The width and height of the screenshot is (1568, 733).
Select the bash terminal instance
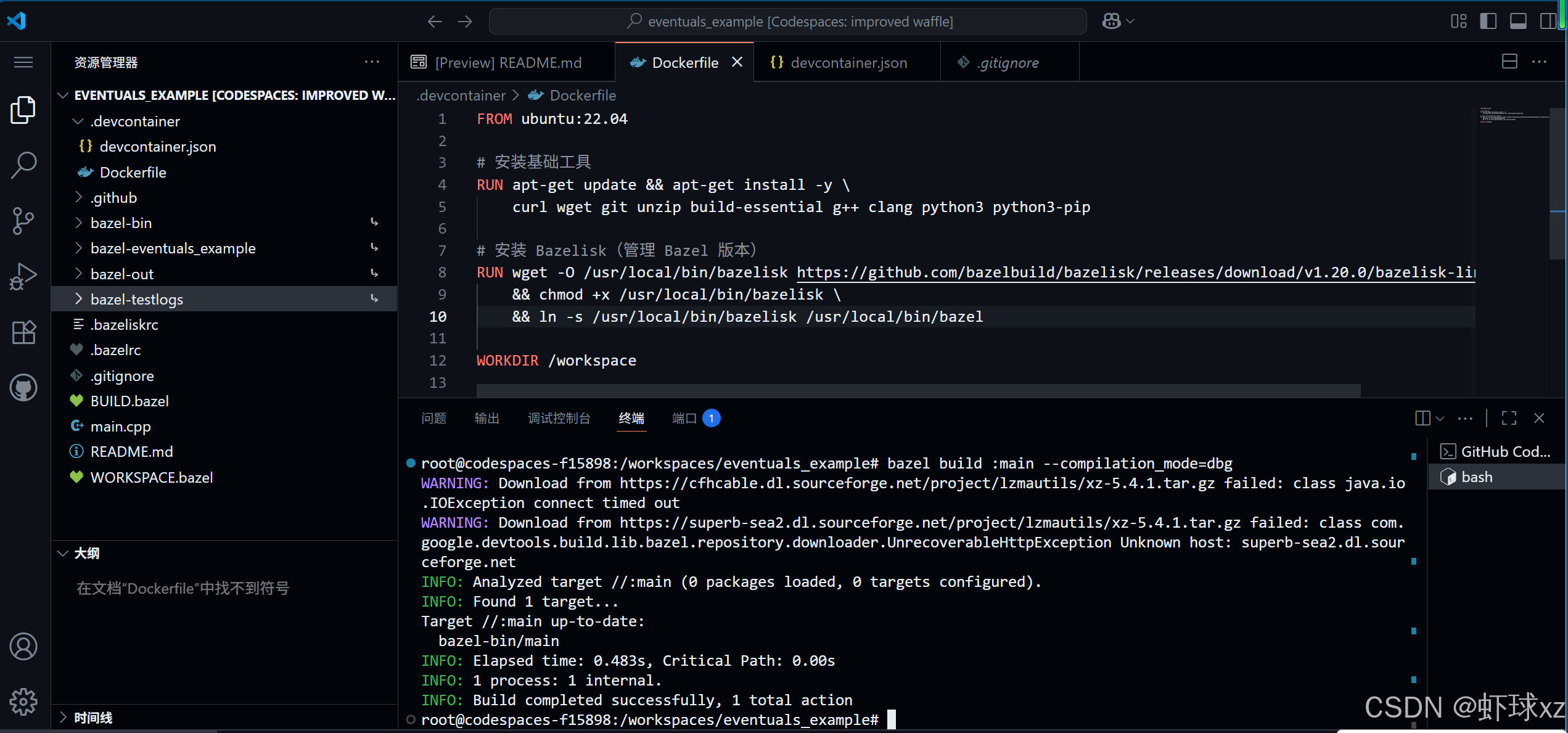pos(1497,477)
